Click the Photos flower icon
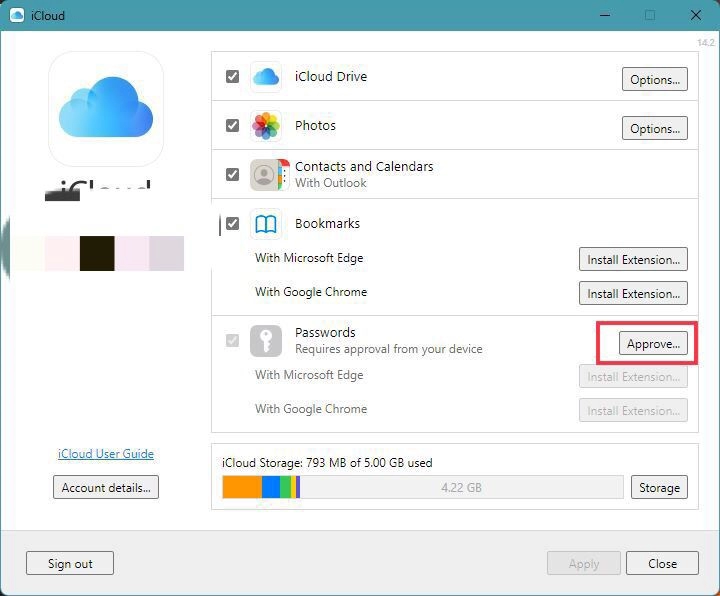The width and height of the screenshot is (720, 596). (x=266, y=125)
